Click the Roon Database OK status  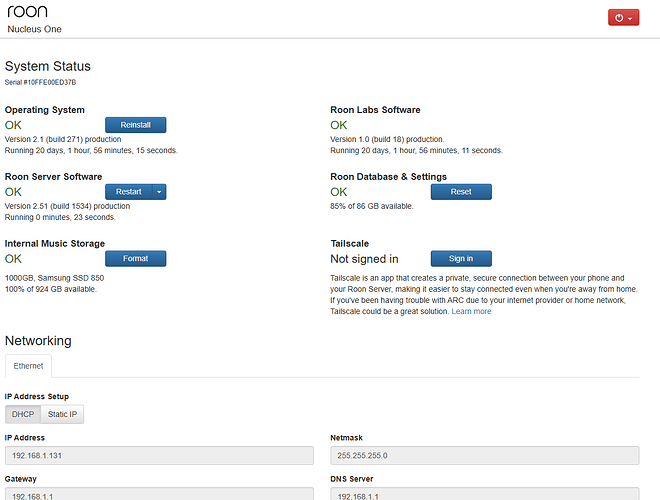pos(339,192)
